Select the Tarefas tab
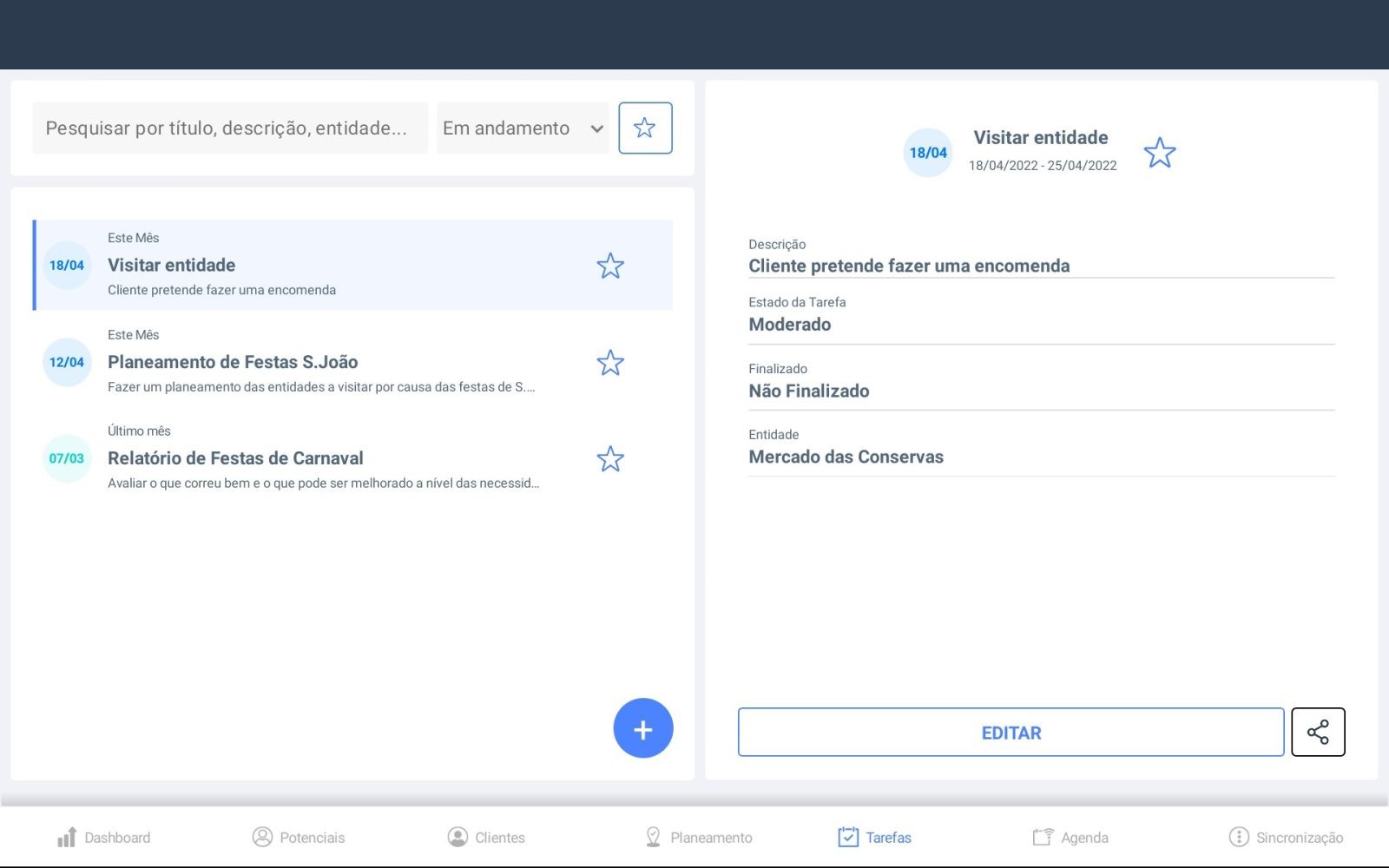 [x=874, y=837]
